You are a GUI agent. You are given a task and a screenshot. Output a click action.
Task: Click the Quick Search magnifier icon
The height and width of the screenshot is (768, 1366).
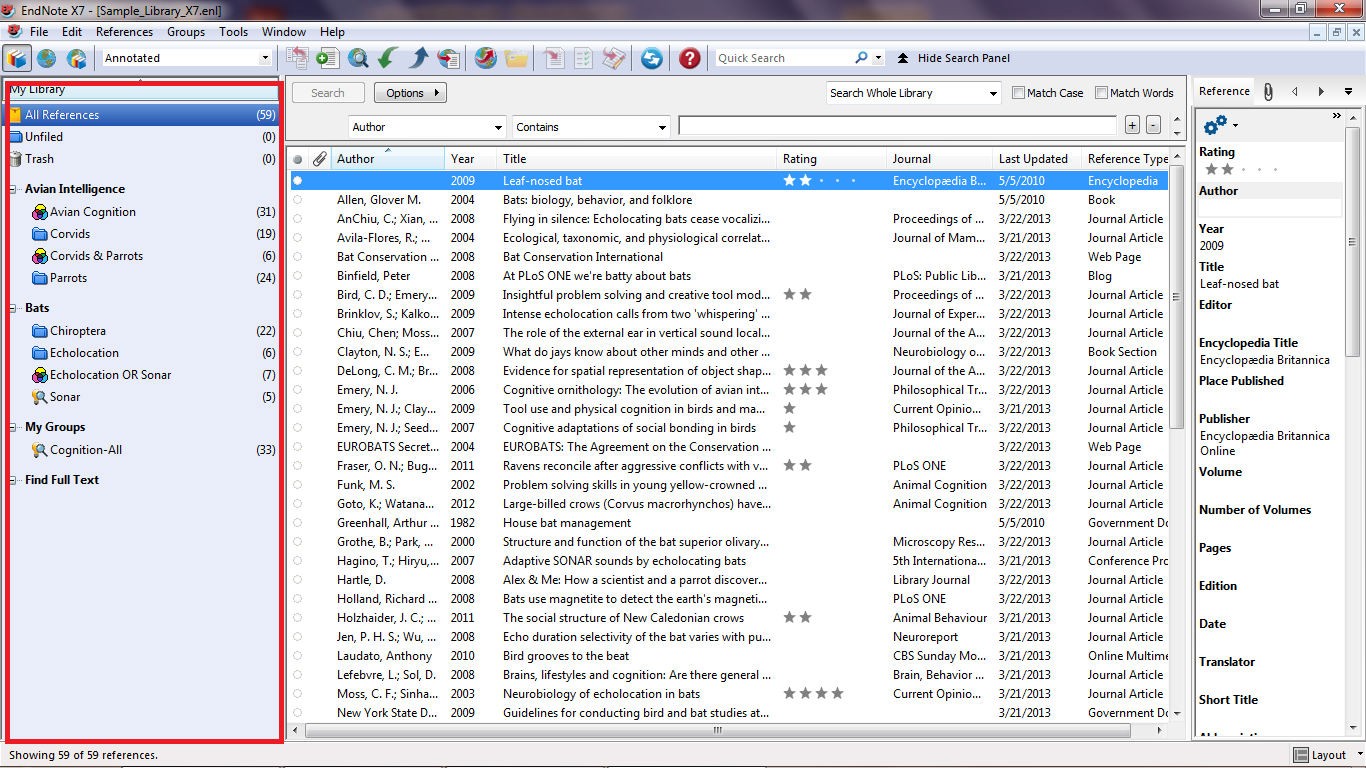[861, 58]
